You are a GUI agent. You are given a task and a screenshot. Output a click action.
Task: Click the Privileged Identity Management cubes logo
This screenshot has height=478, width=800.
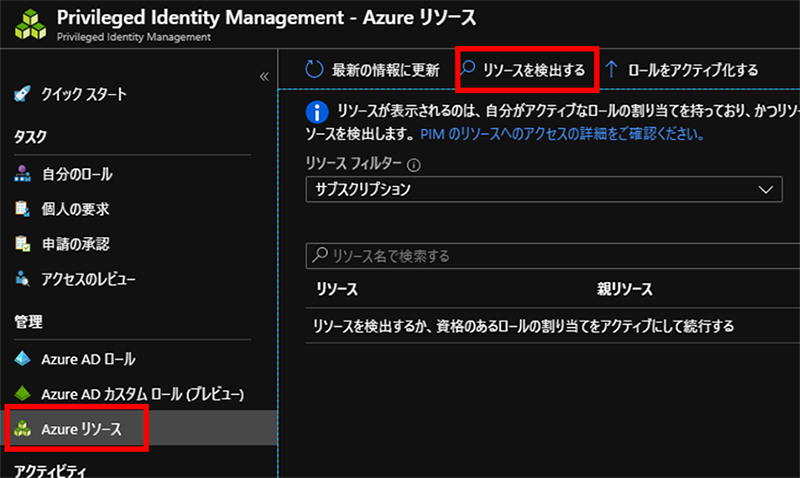pos(30,24)
